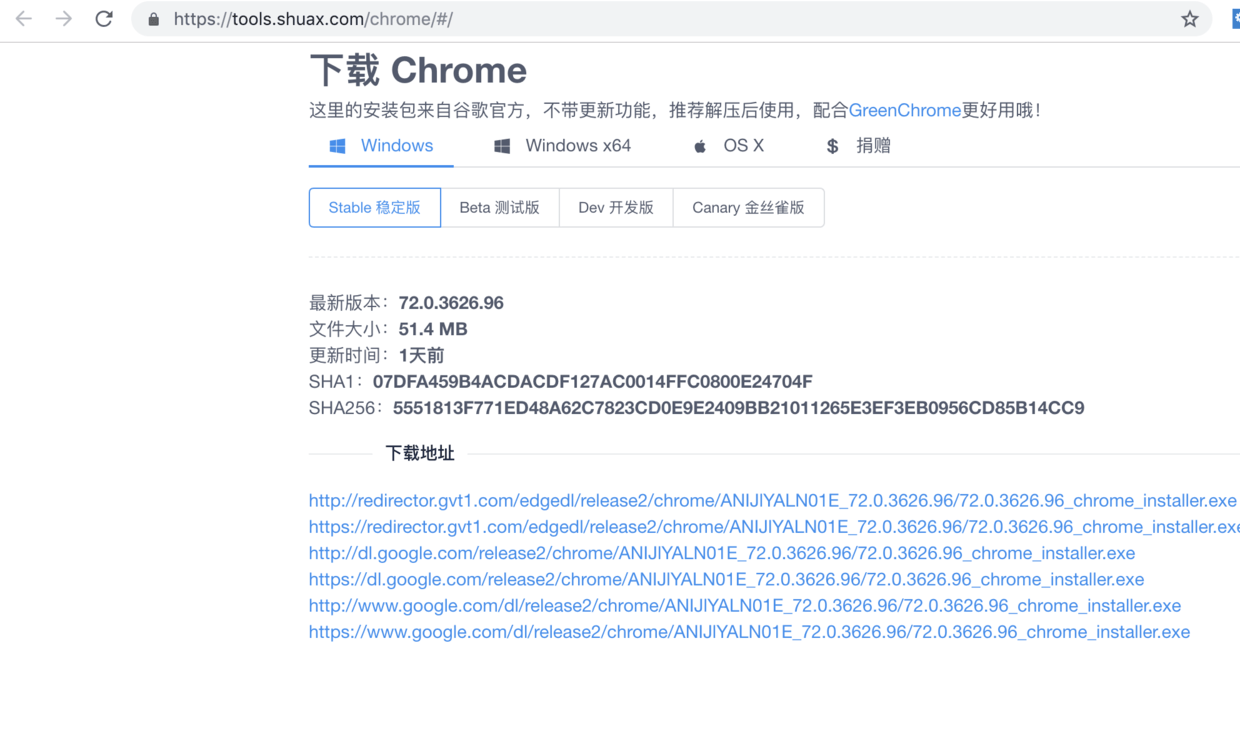
Task: Click the version number 72.0.3626.96
Action: pos(451,303)
